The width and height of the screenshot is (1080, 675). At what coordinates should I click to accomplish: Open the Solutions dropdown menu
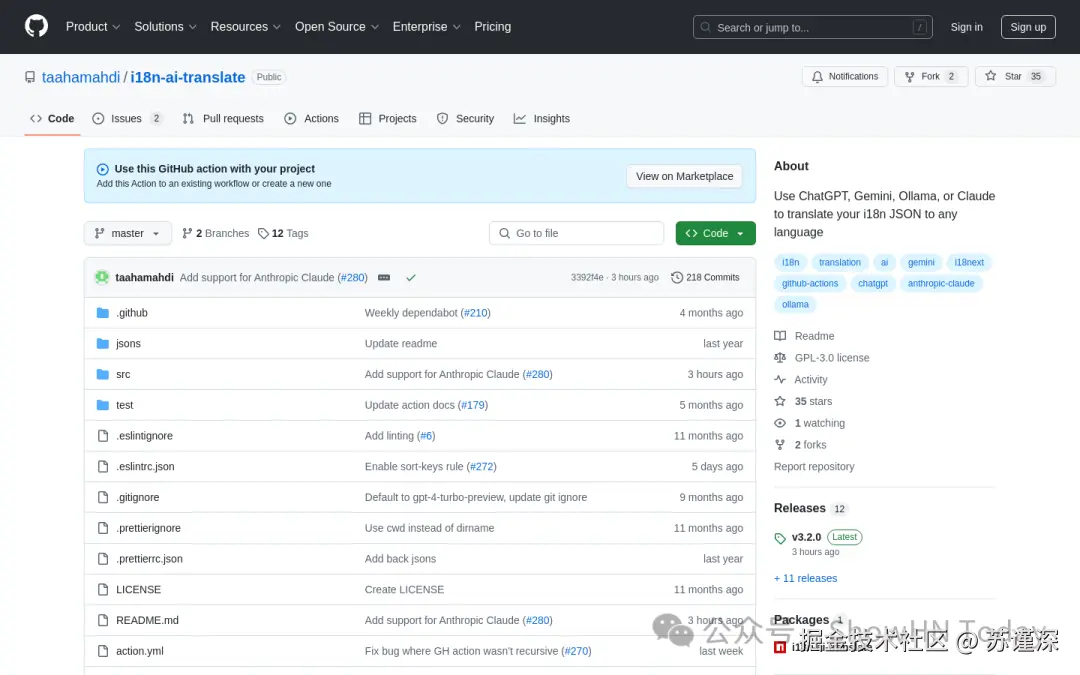(x=165, y=26)
